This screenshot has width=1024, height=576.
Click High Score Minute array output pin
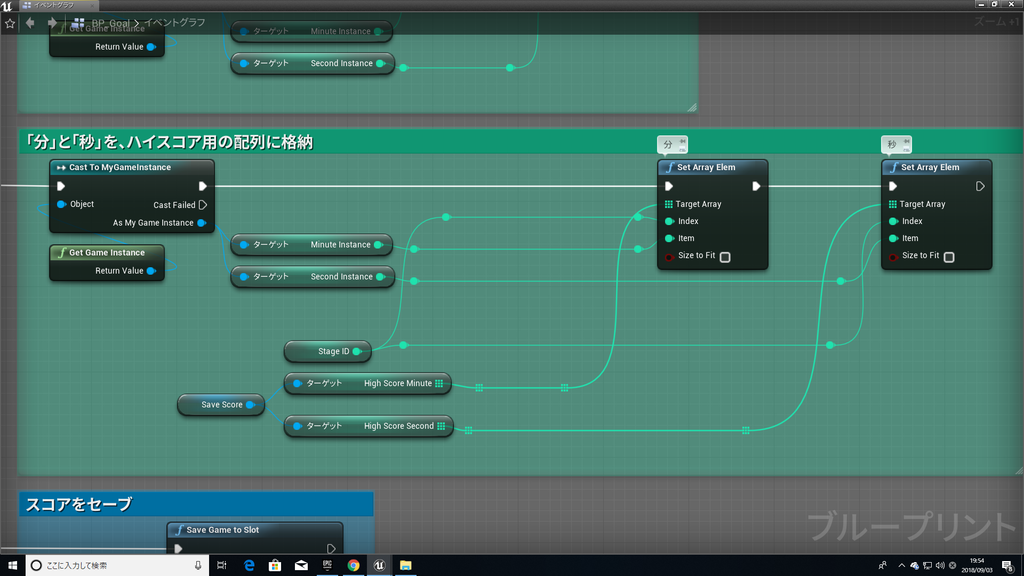(439, 383)
